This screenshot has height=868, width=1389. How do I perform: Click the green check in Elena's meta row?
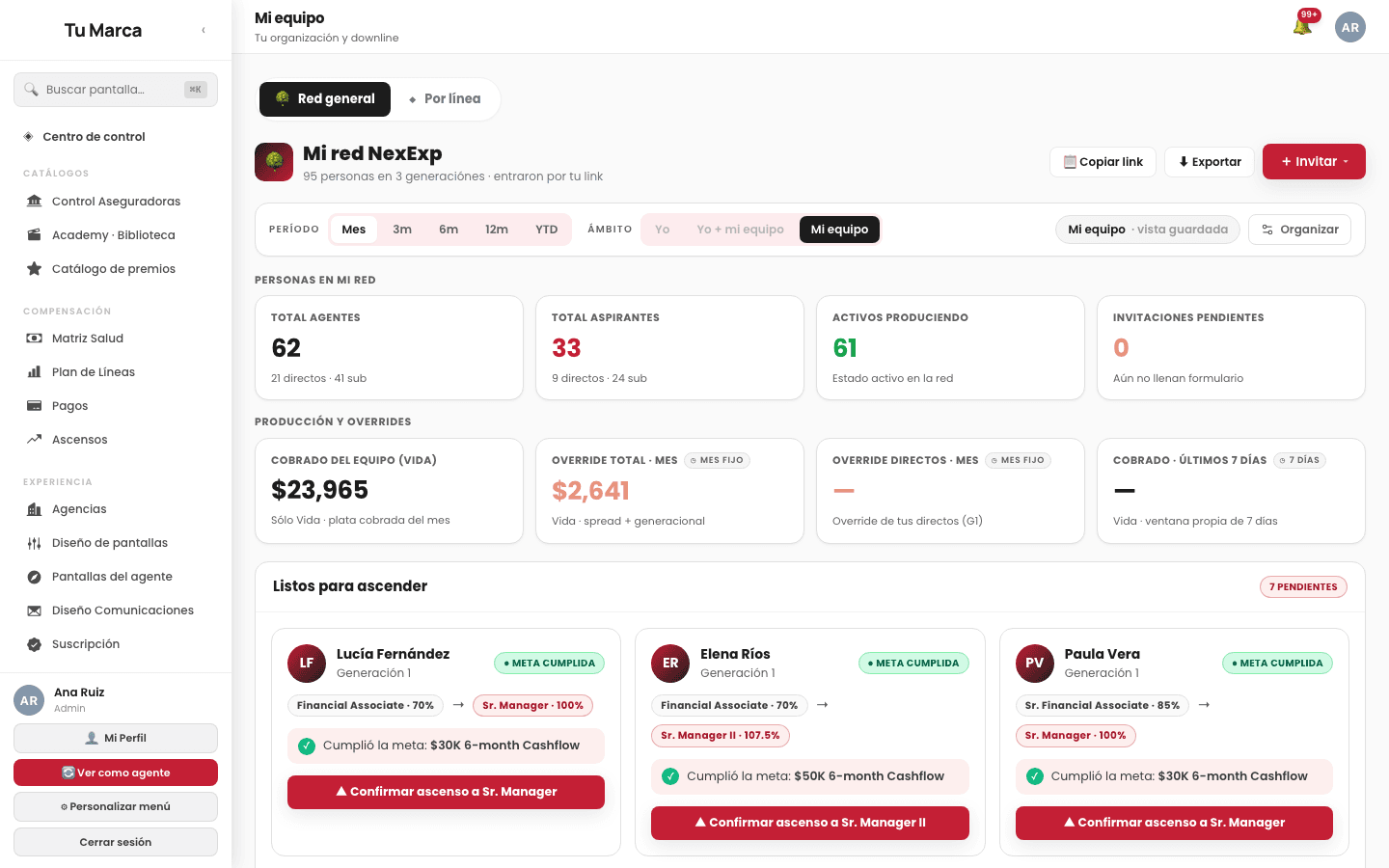coord(670,776)
